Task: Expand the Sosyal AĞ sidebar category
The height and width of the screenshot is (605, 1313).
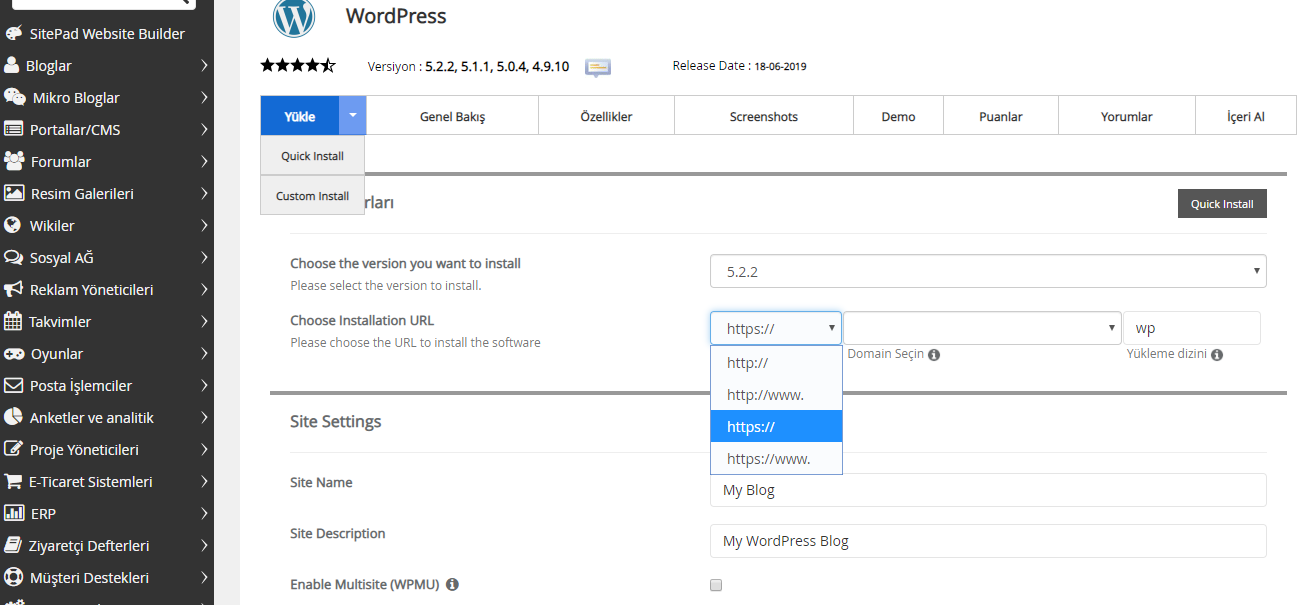Action: (203, 258)
